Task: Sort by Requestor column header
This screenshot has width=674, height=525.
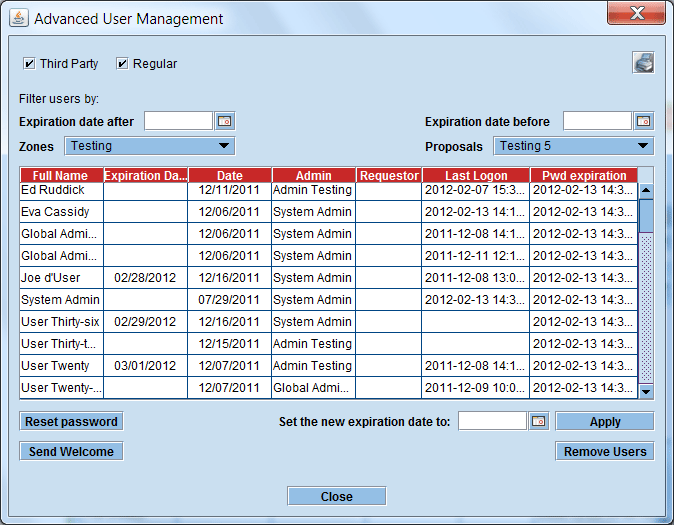Action: (x=389, y=175)
